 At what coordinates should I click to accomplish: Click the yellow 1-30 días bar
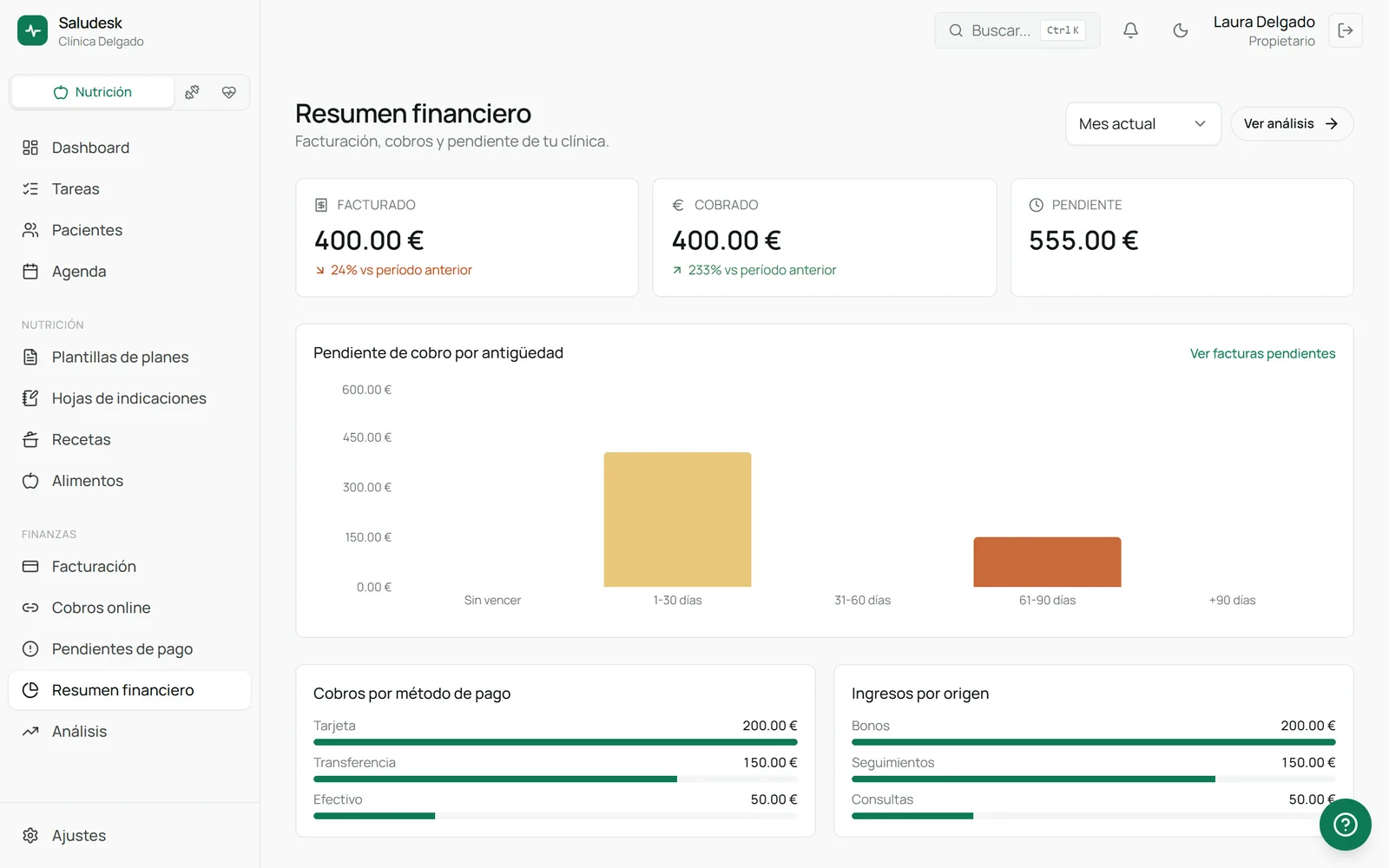(677, 519)
